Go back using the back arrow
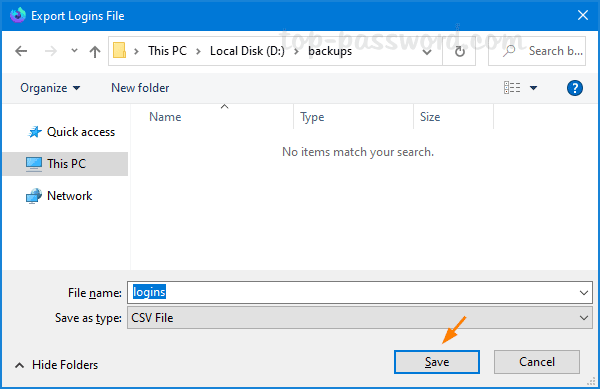The width and height of the screenshot is (600, 389). (21, 51)
